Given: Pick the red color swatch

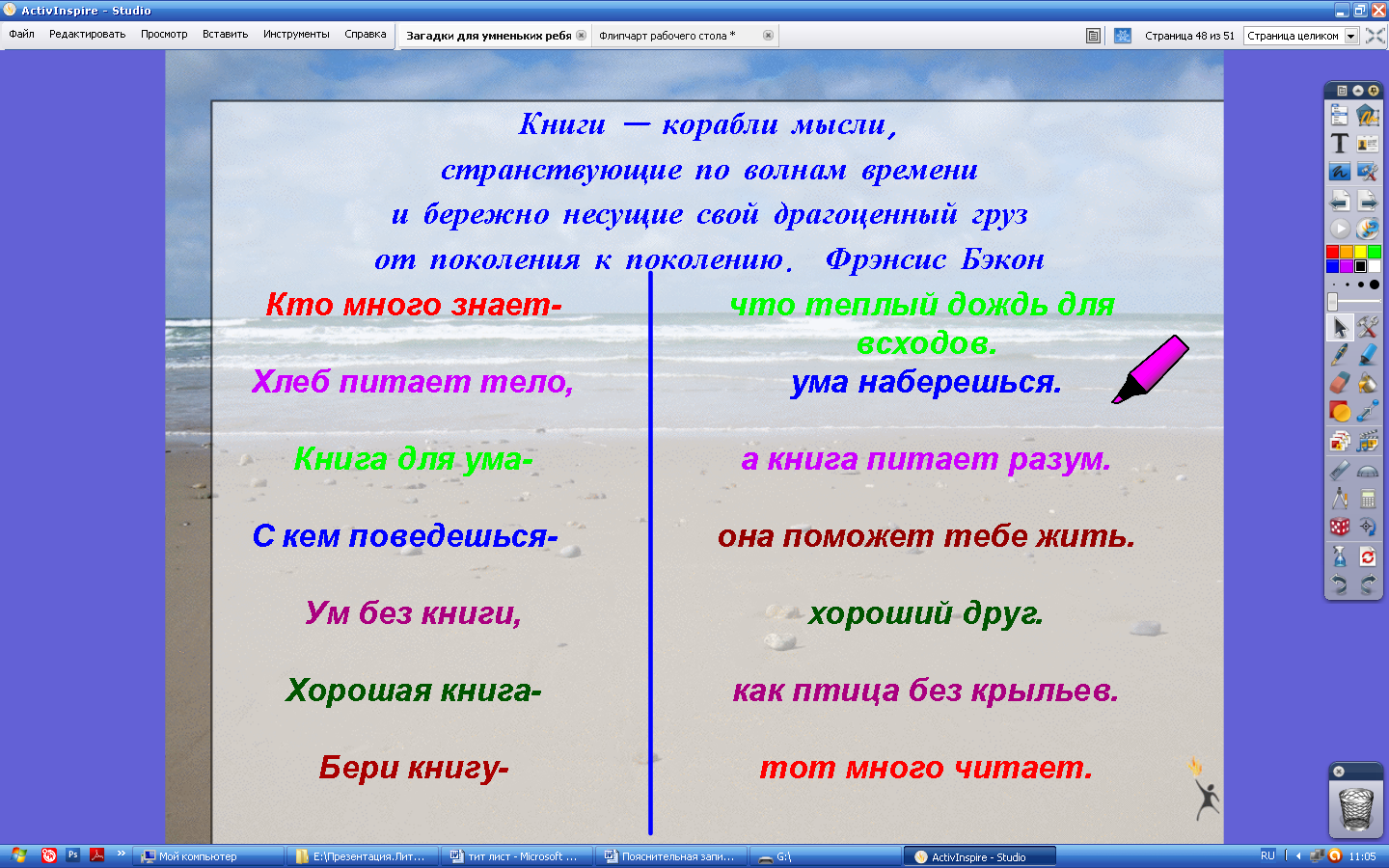Looking at the screenshot, I should click(x=1333, y=252).
